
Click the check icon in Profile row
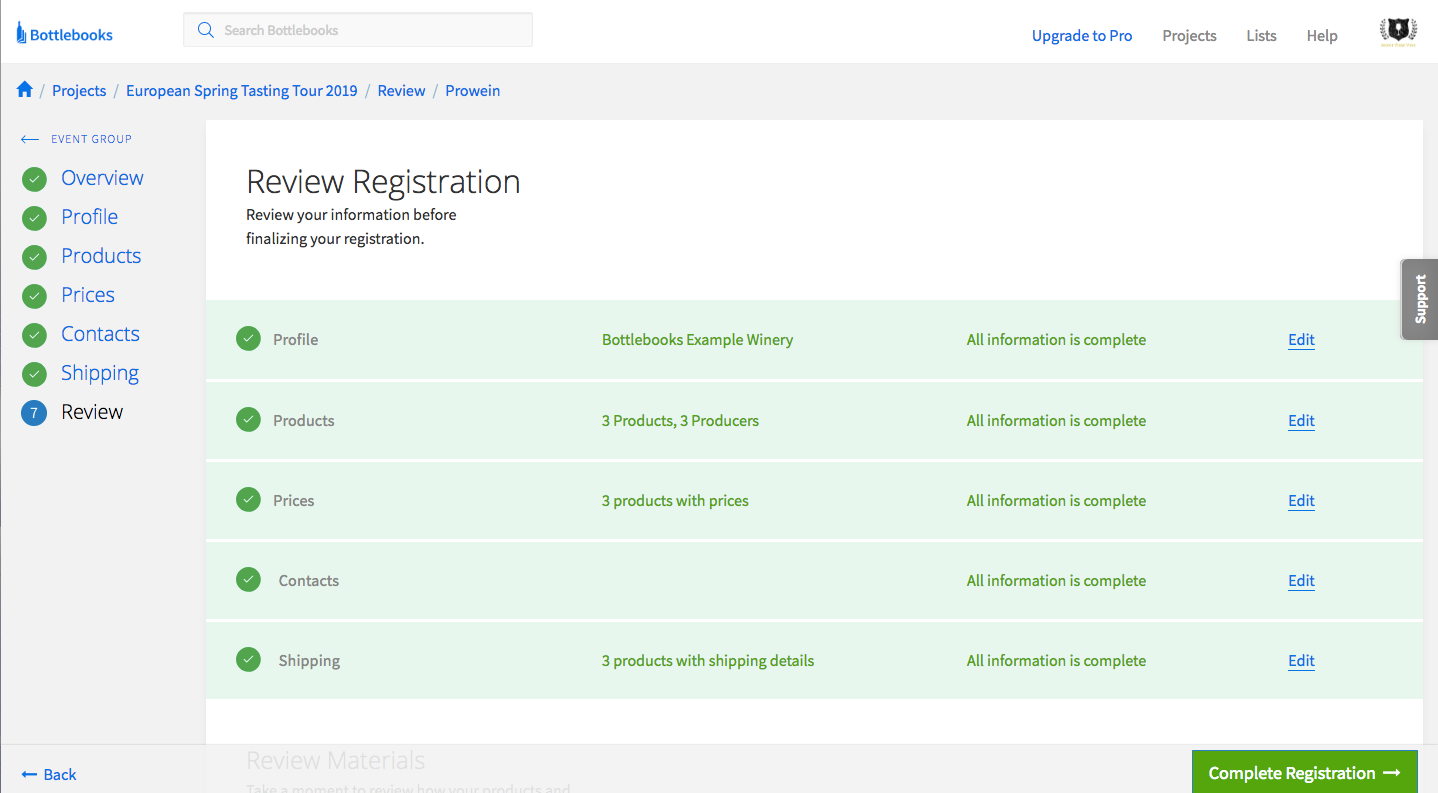pyautogui.click(x=248, y=339)
